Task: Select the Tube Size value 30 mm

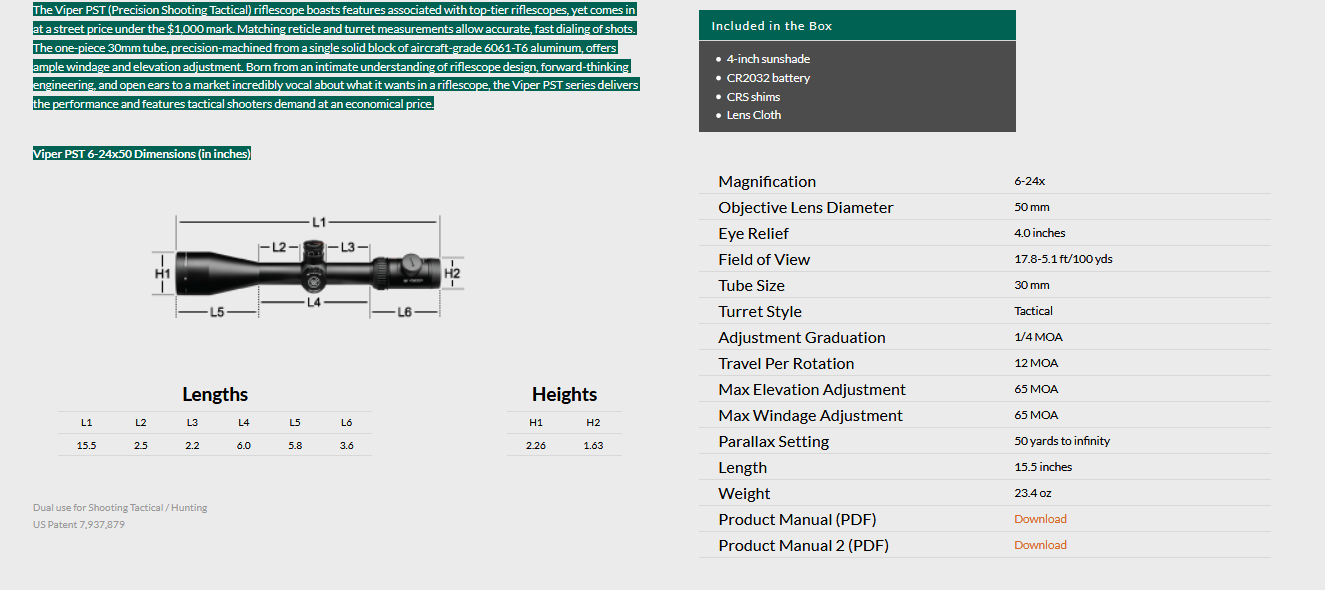Action: (1032, 285)
